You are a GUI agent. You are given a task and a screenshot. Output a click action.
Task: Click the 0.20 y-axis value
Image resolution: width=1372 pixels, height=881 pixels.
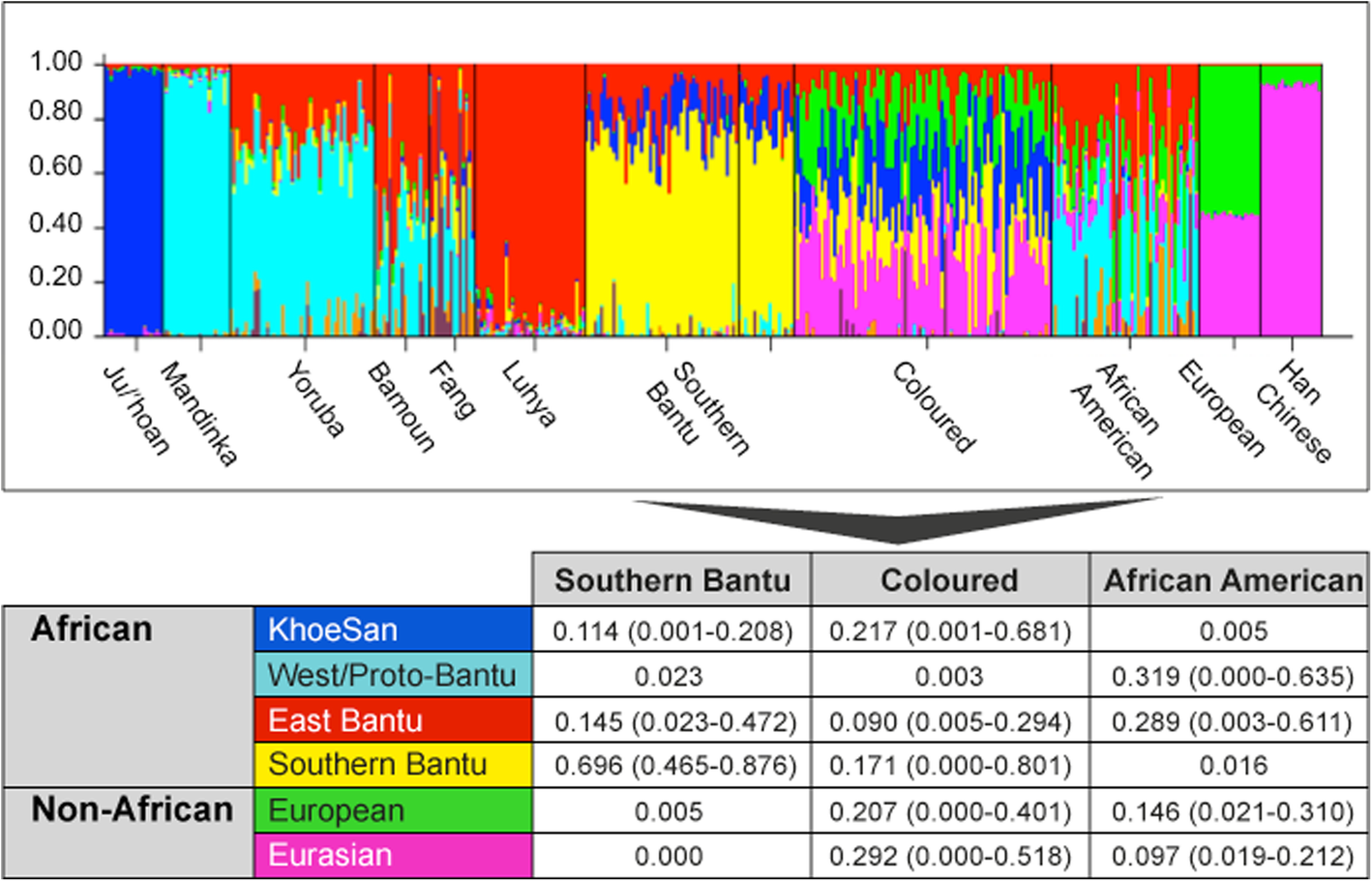tap(56, 278)
